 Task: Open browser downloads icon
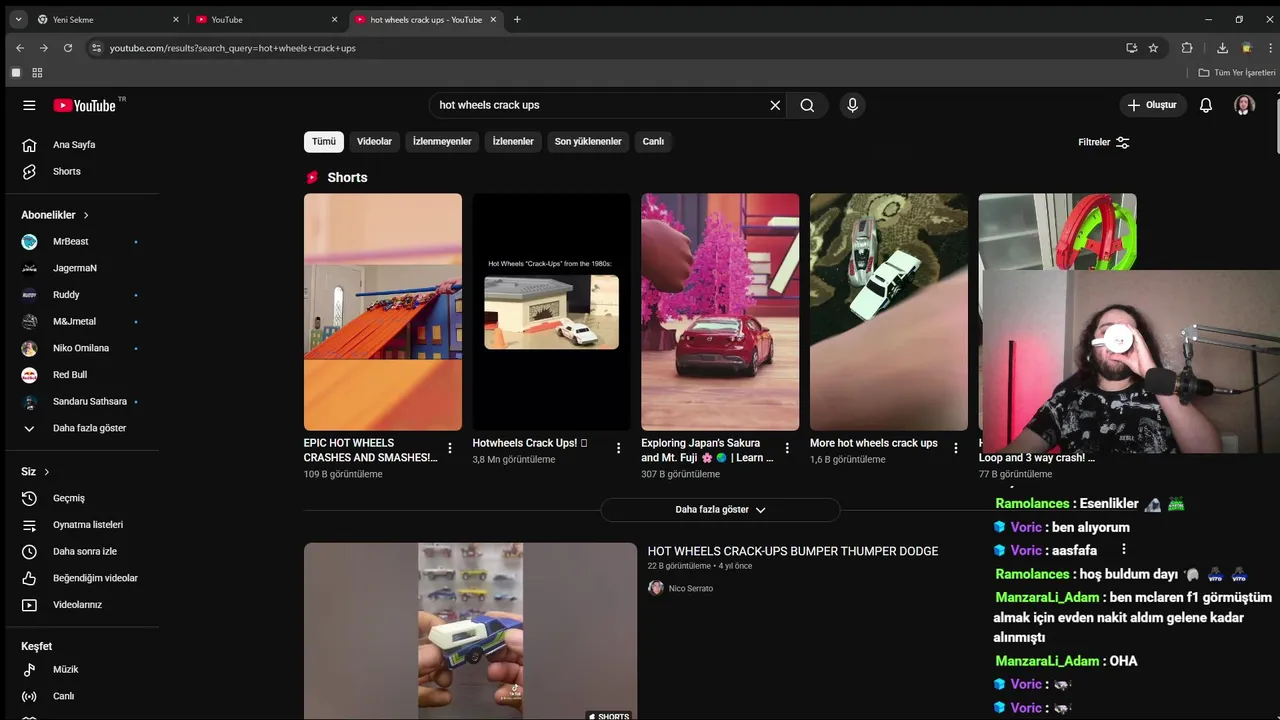[x=1222, y=48]
